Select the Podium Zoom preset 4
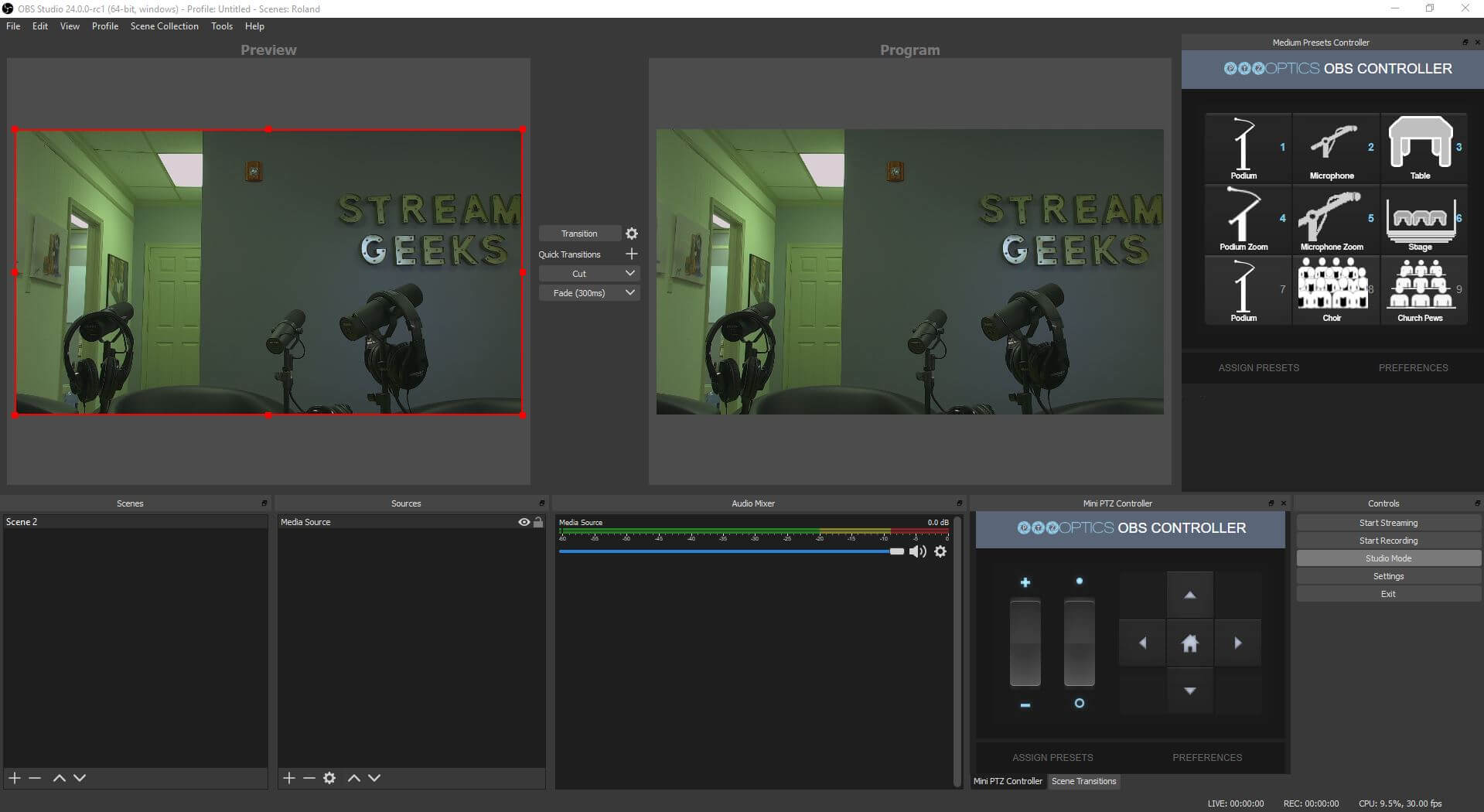This screenshot has width=1484, height=812. pos(1247,219)
